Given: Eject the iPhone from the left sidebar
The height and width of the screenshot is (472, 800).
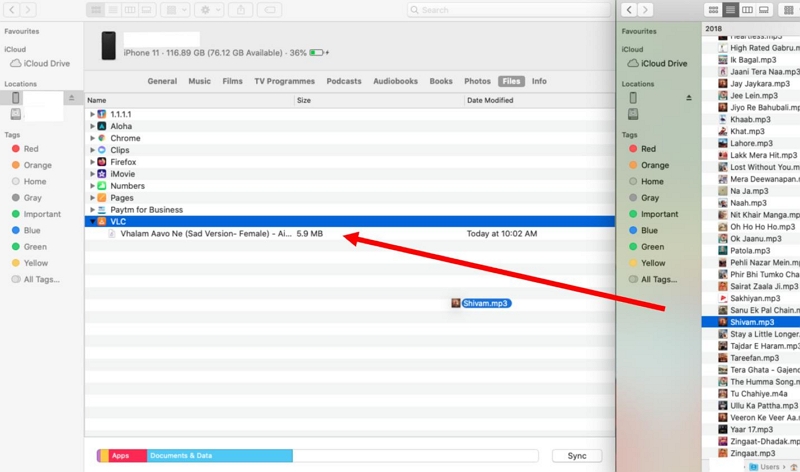Looking at the screenshot, I should pyautogui.click(x=71, y=98).
